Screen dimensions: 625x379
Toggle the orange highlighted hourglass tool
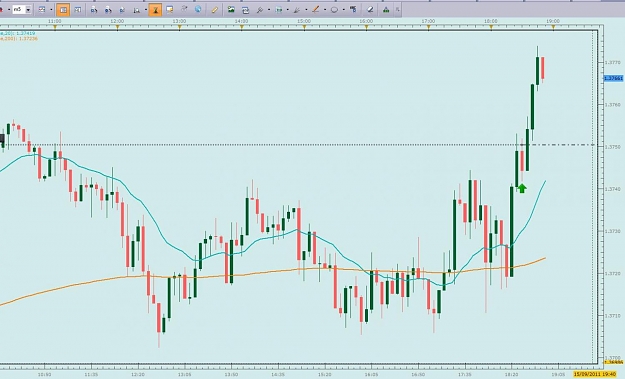(x=155, y=10)
